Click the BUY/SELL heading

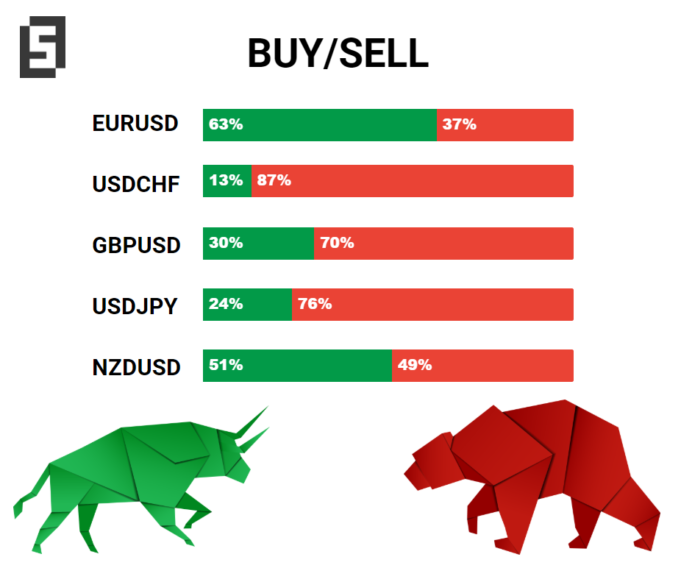click(x=338, y=53)
